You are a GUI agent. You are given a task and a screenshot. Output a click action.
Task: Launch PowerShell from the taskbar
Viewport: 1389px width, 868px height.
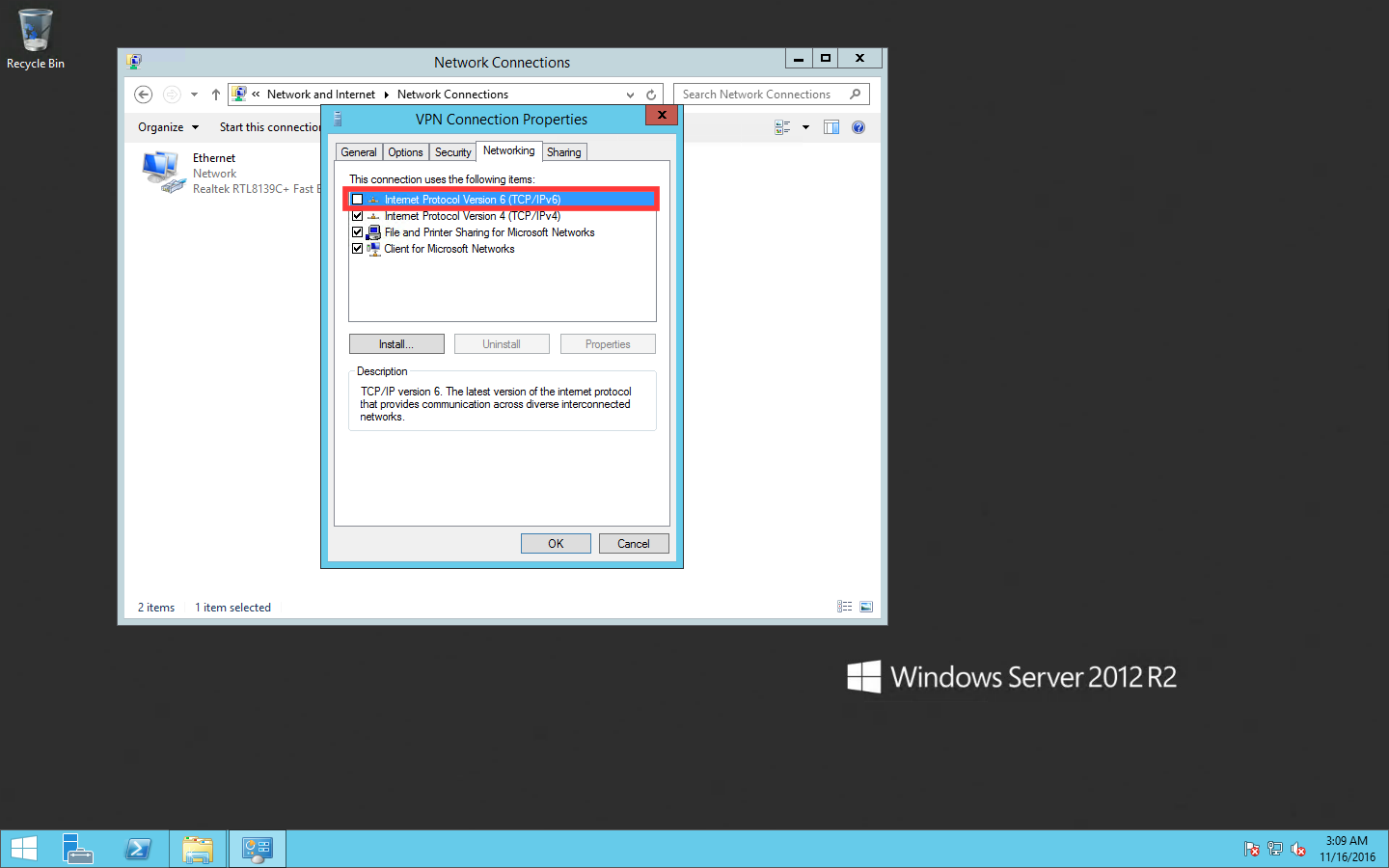coord(138,849)
